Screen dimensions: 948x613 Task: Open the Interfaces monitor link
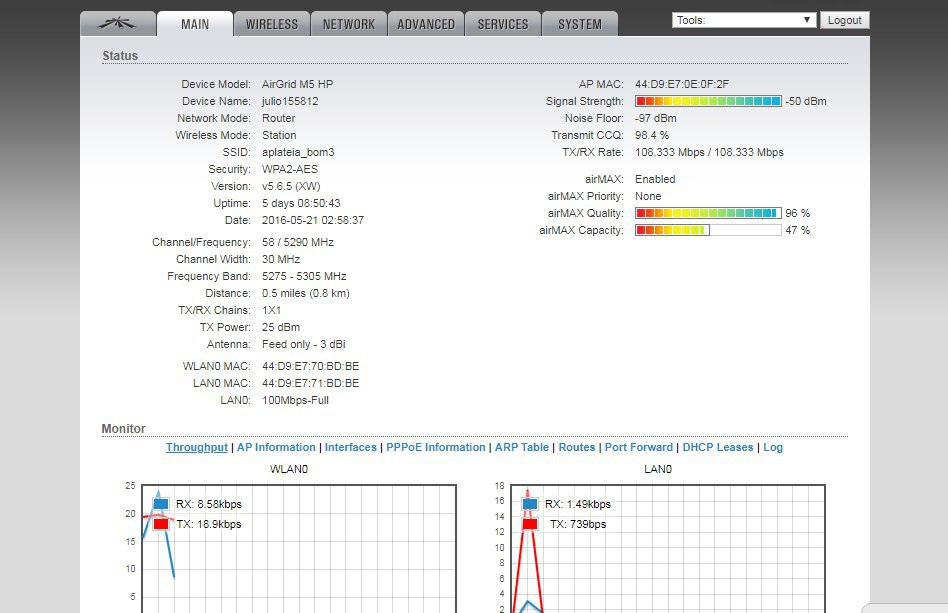(x=351, y=447)
